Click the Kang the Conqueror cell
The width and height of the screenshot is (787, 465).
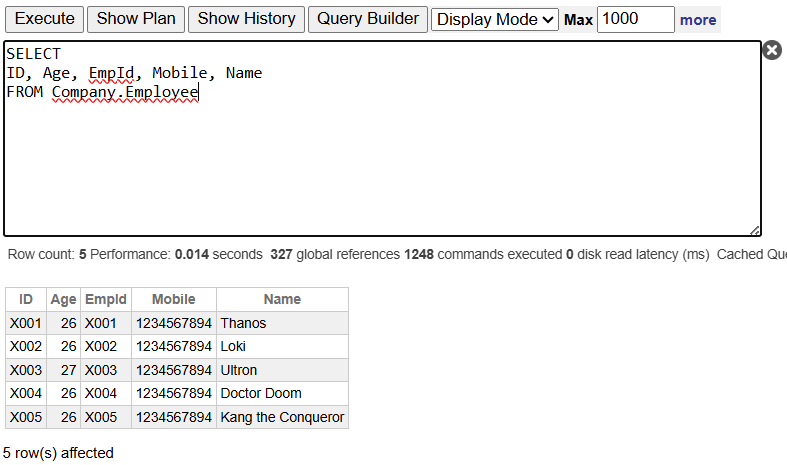pos(282,417)
